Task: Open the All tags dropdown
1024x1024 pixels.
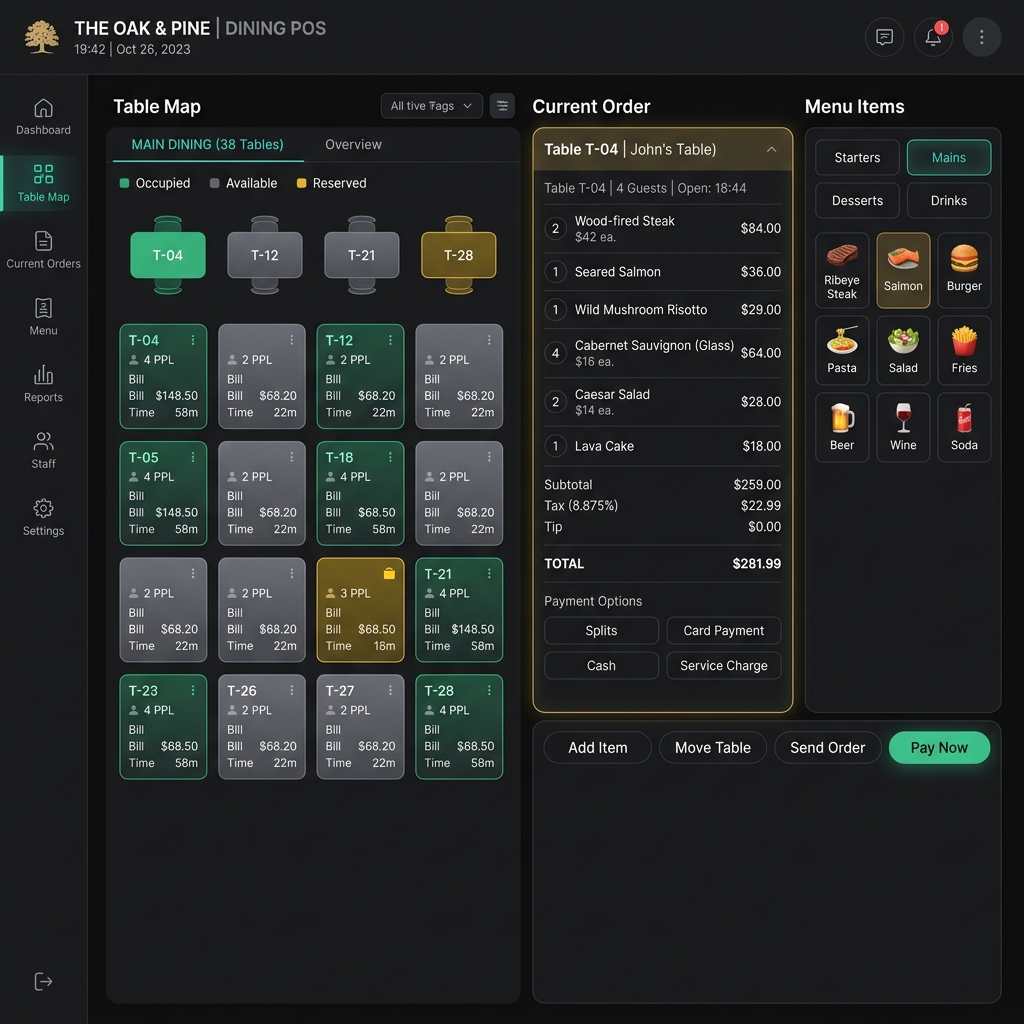Action: click(431, 106)
